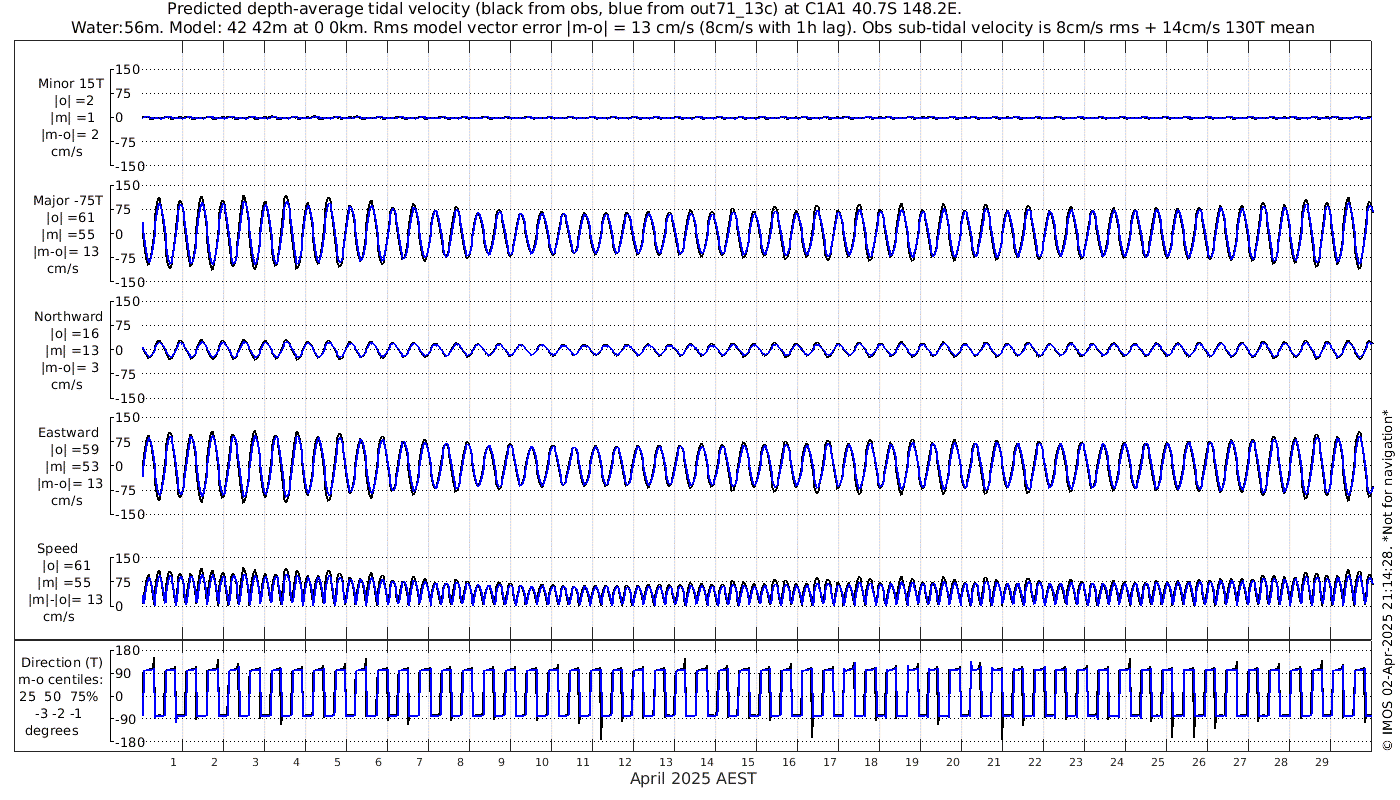This screenshot has height=800, width=1400.
Task: Click the 'Northward' panel label
Action: tap(68, 317)
